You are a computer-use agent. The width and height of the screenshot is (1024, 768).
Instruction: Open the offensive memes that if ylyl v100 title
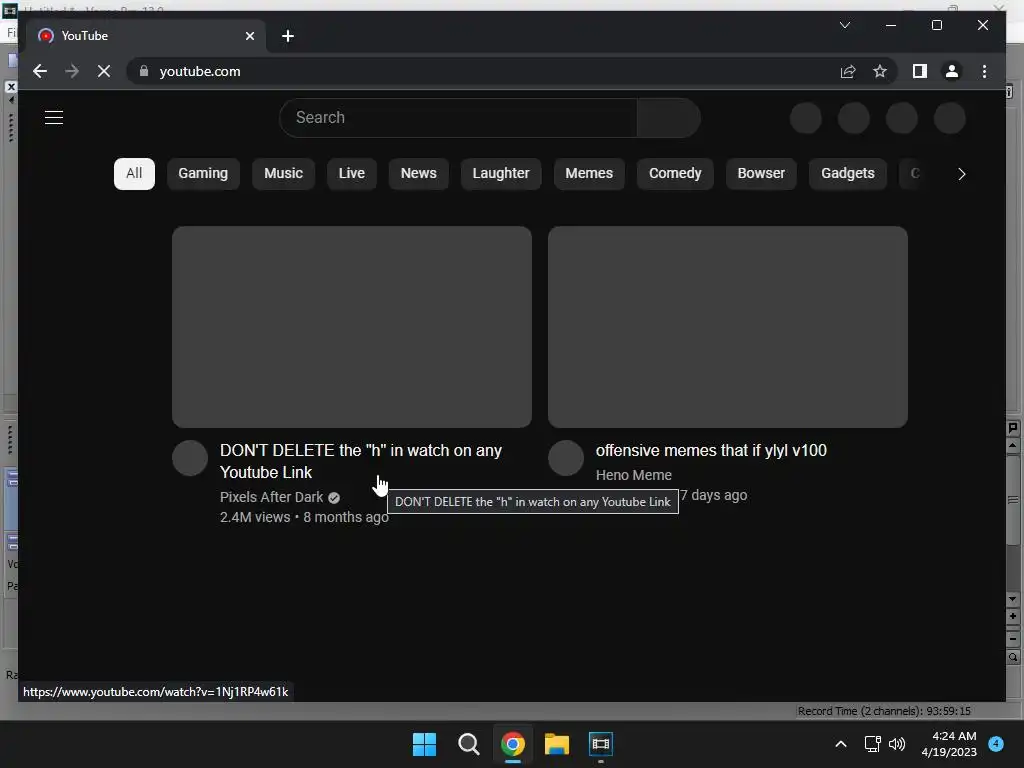(711, 451)
